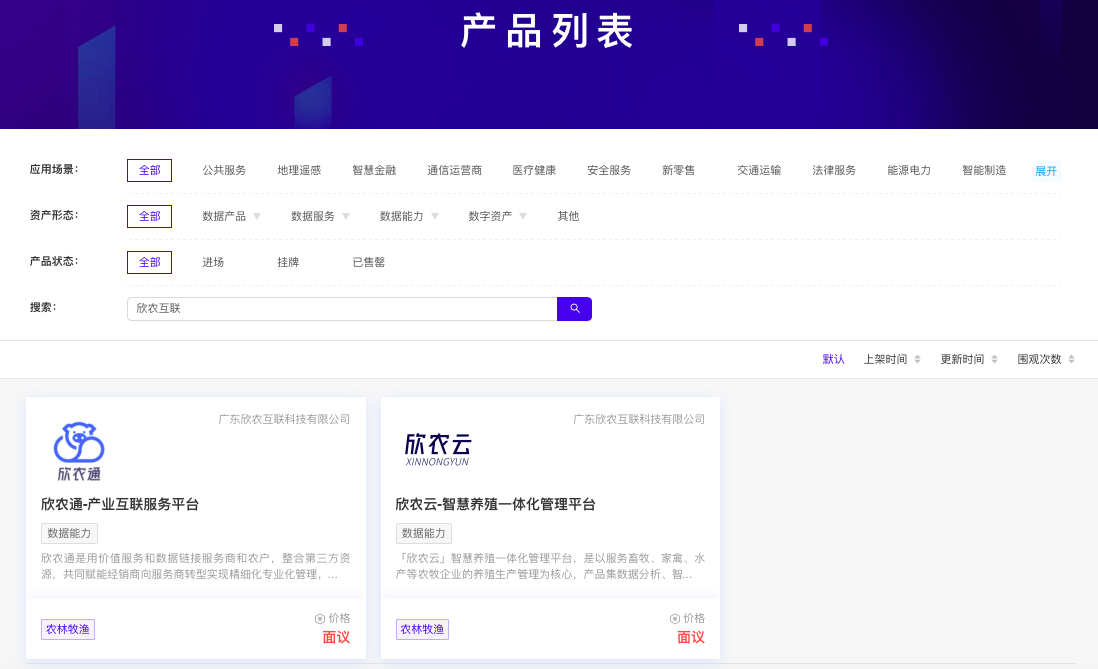Screen dimensions: 1098x669
Task: Expand the 数据产品 dropdown arrow
Action: (x=257, y=216)
